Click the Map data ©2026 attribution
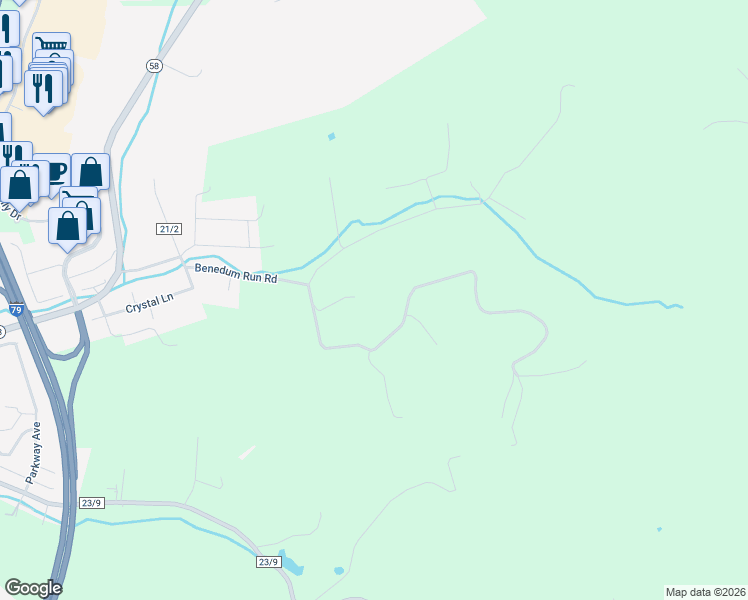Viewport: 748px width, 600px height. coord(706,592)
